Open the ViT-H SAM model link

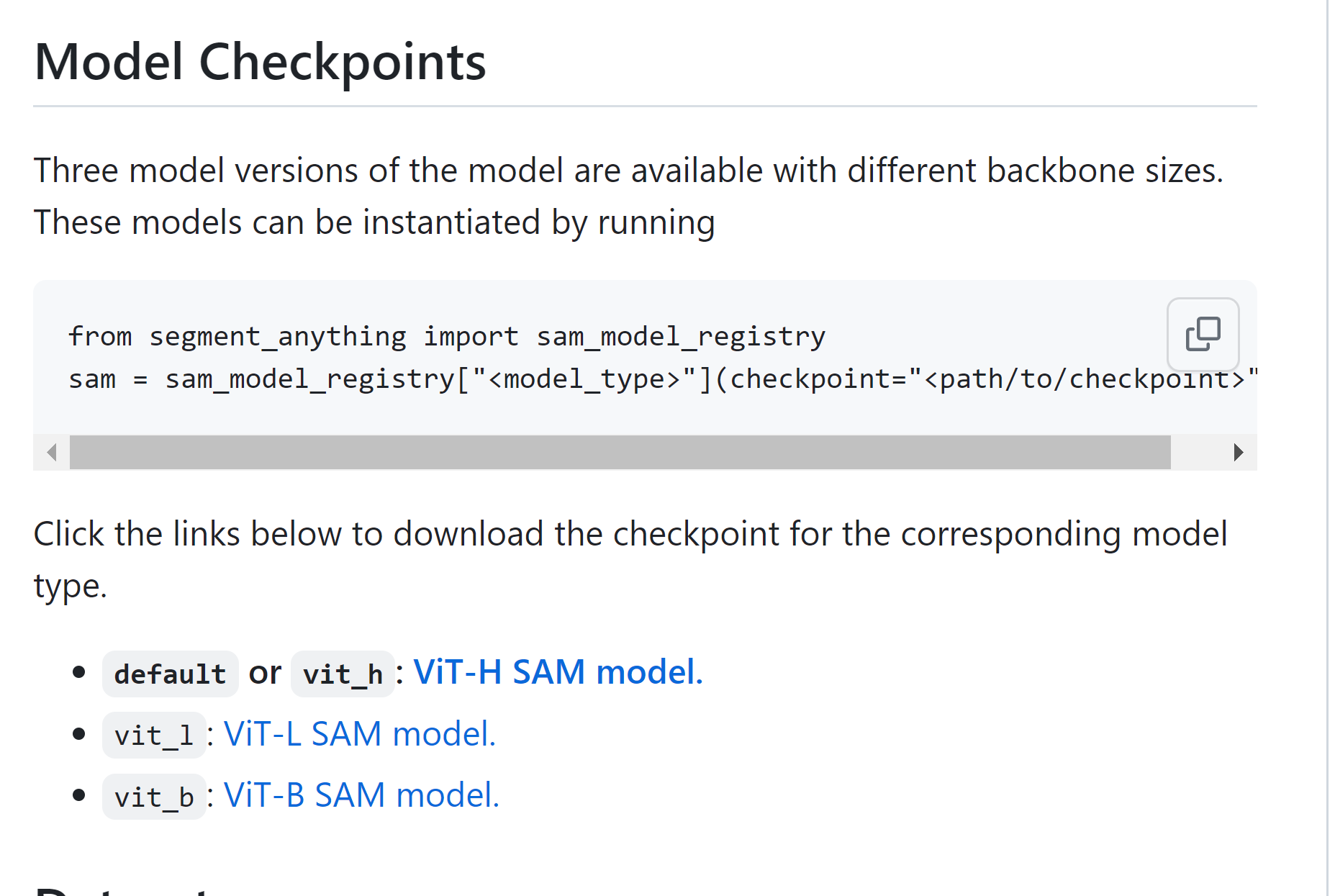coord(558,672)
